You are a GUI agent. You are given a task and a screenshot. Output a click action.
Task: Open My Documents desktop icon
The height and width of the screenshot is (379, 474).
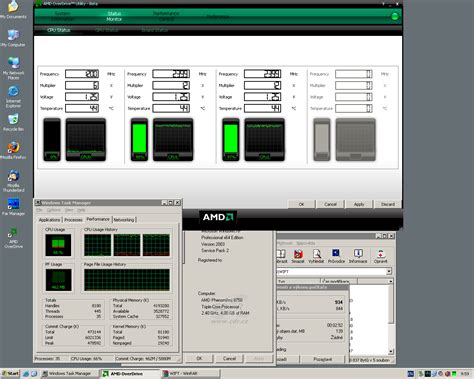pos(13,9)
